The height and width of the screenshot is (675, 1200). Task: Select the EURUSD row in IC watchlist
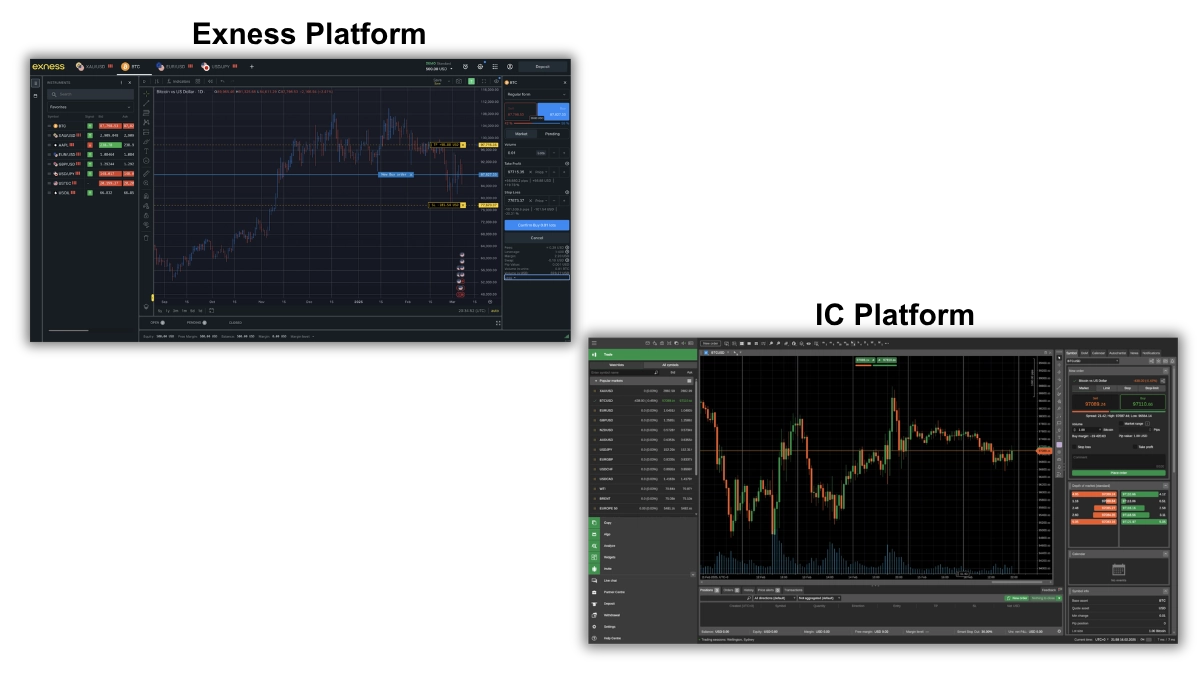643,410
